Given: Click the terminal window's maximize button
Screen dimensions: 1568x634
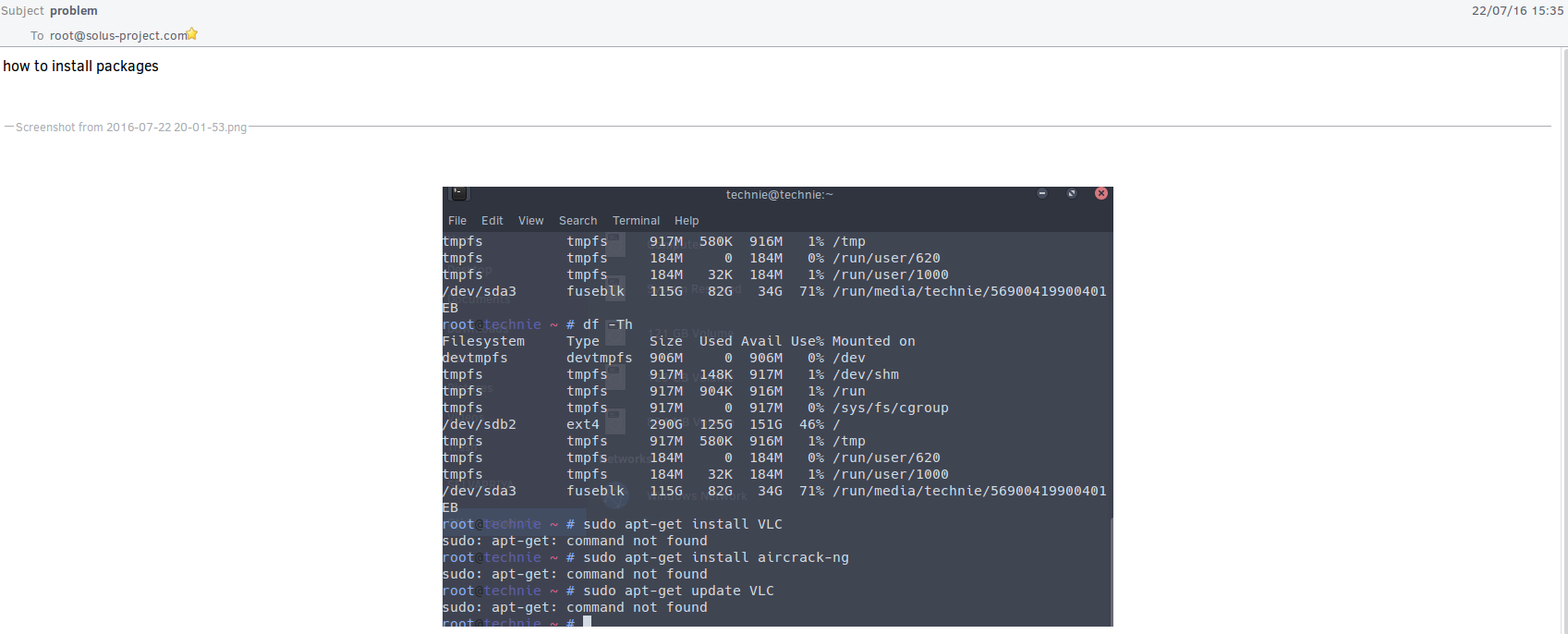Looking at the screenshot, I should point(1072,193).
